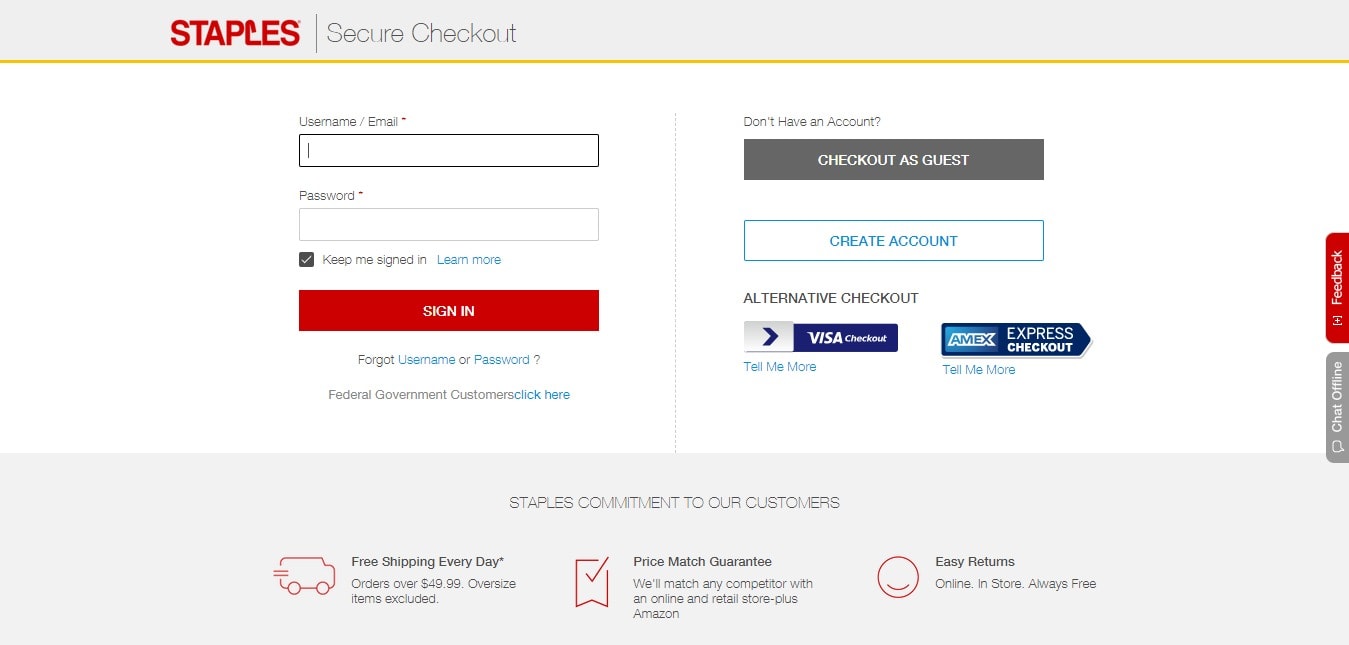Submit with the red Sign In button
This screenshot has height=645, width=1349.
click(449, 311)
